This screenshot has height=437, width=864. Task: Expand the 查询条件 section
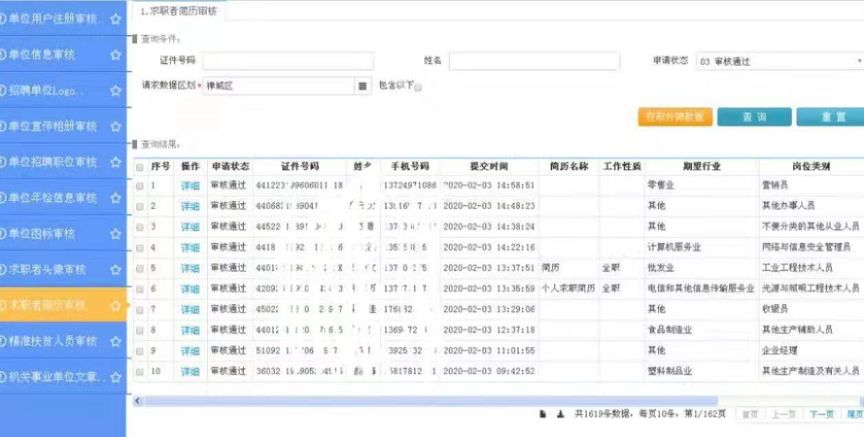coord(135,39)
